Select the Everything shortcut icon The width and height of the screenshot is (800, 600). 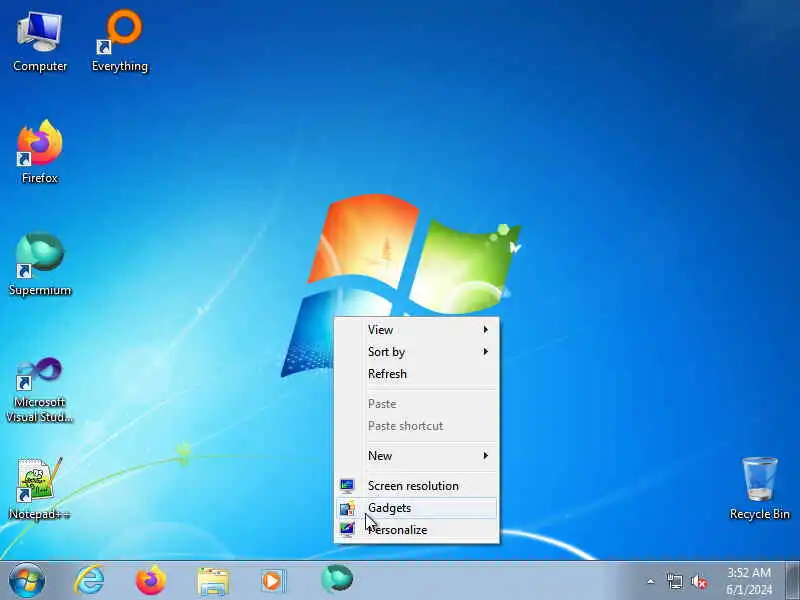(x=120, y=42)
